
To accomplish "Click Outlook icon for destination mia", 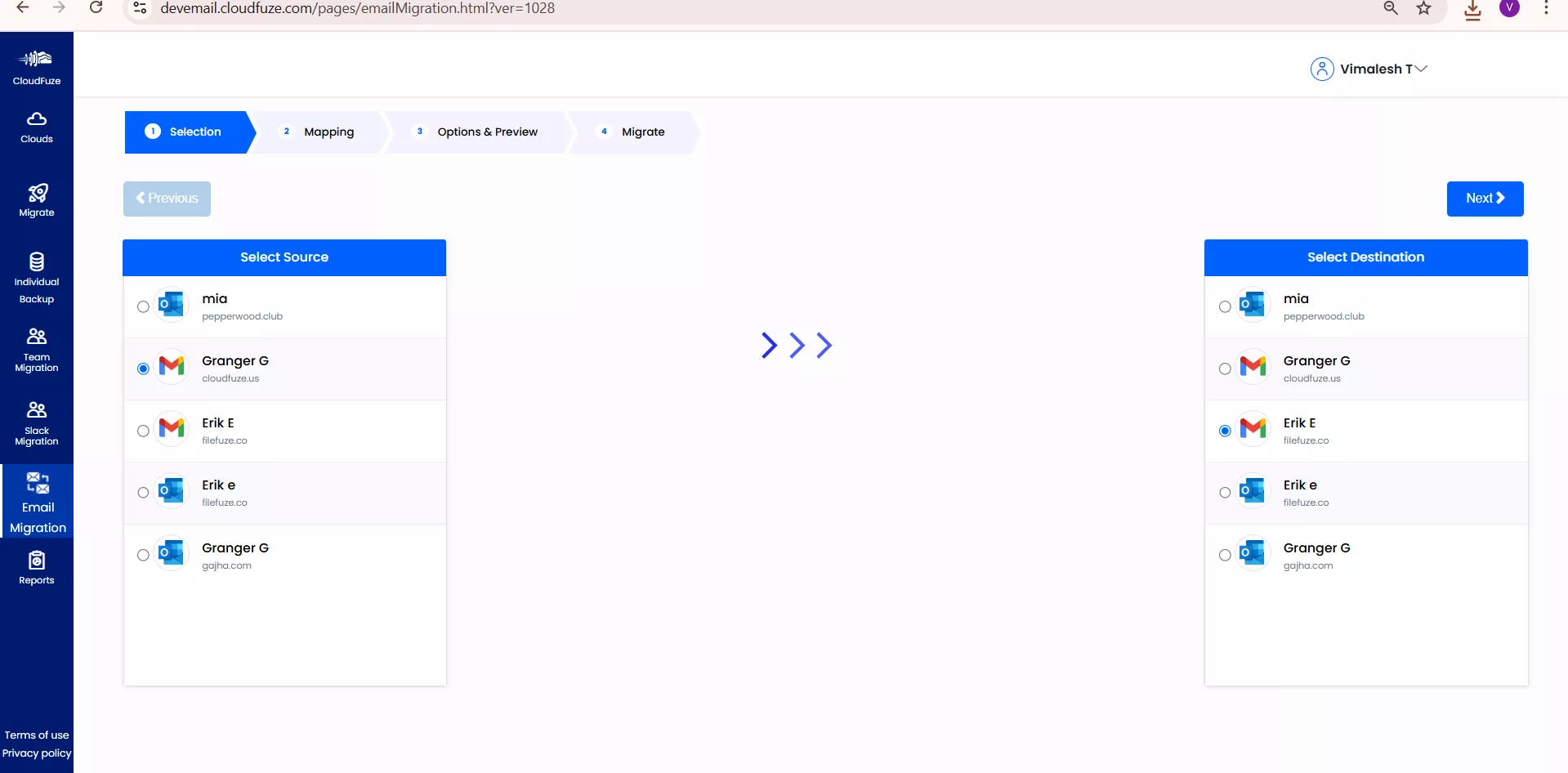I will [x=1253, y=306].
